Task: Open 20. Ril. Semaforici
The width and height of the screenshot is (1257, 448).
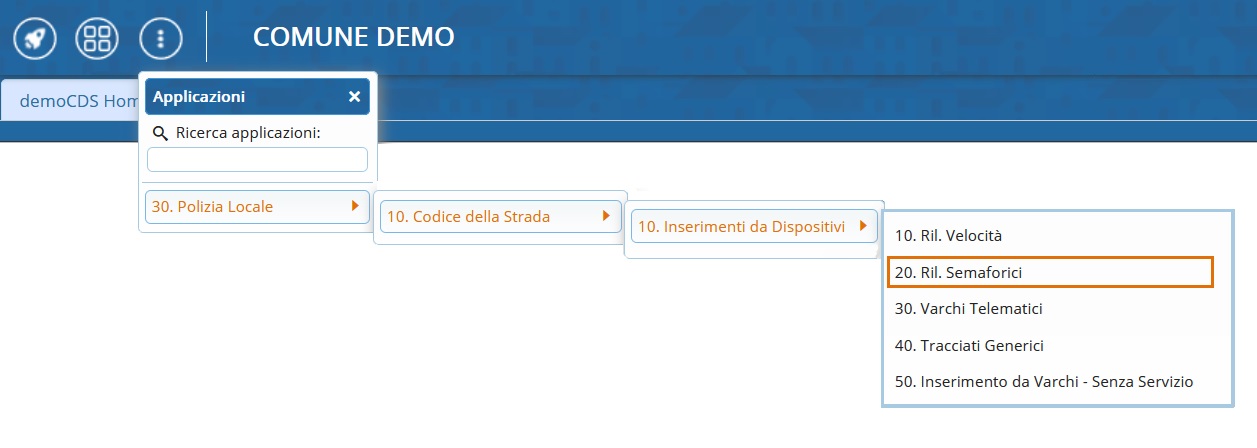Action: pyautogui.click(x=958, y=272)
